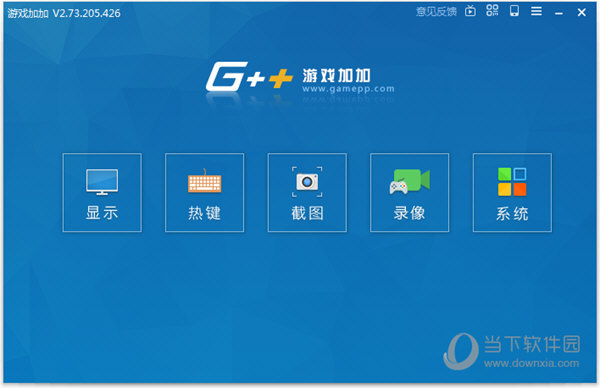The image size is (600, 388).
Task: Open the 热键 hotkey settings tile
Action: pyautogui.click(x=204, y=192)
